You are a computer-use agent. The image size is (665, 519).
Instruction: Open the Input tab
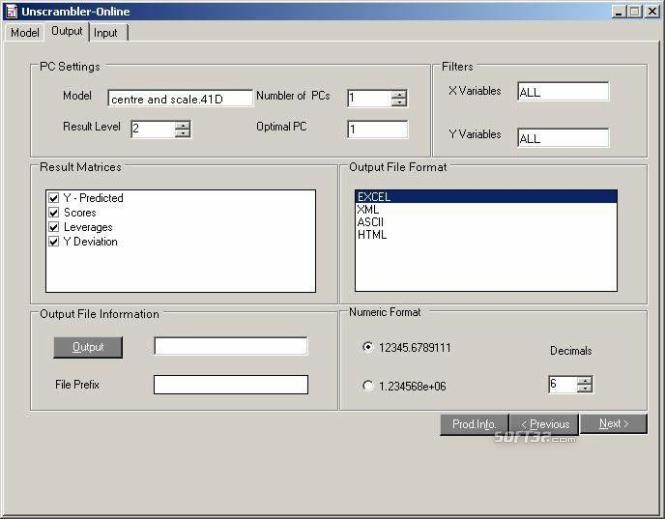click(x=106, y=33)
